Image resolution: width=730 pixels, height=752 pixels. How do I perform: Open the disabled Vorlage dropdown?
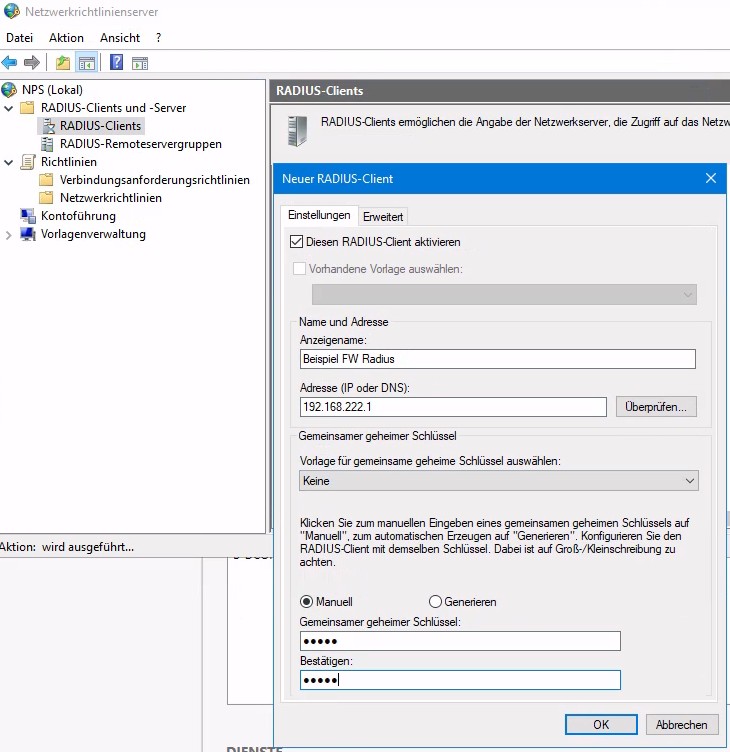504,294
